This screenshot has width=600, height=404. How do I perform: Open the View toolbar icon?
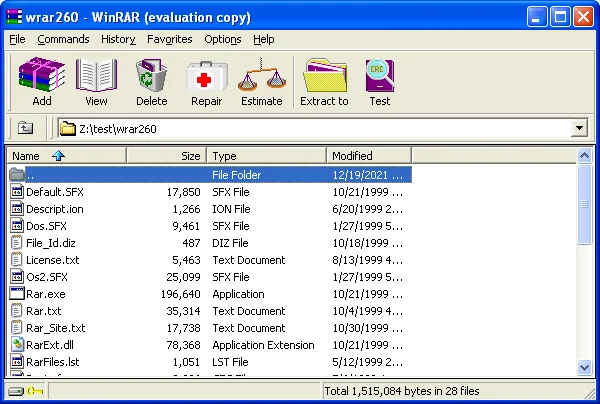point(96,75)
